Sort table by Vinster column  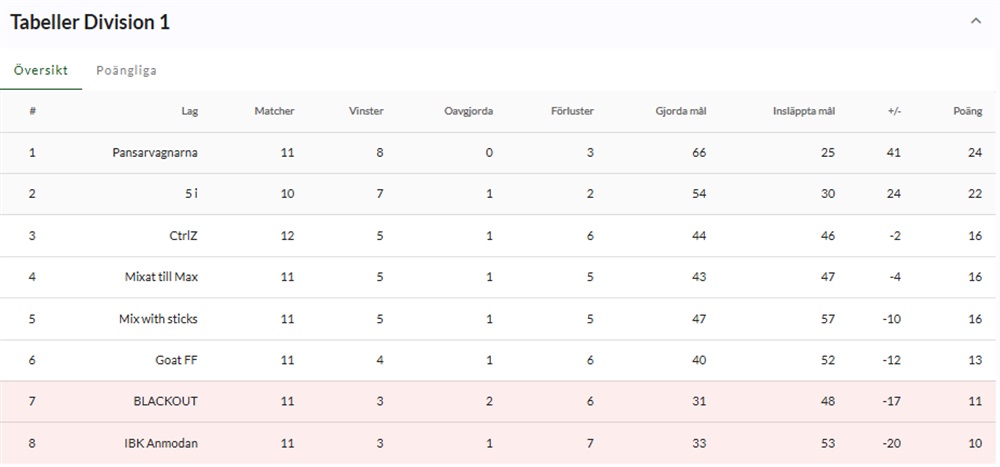click(366, 111)
